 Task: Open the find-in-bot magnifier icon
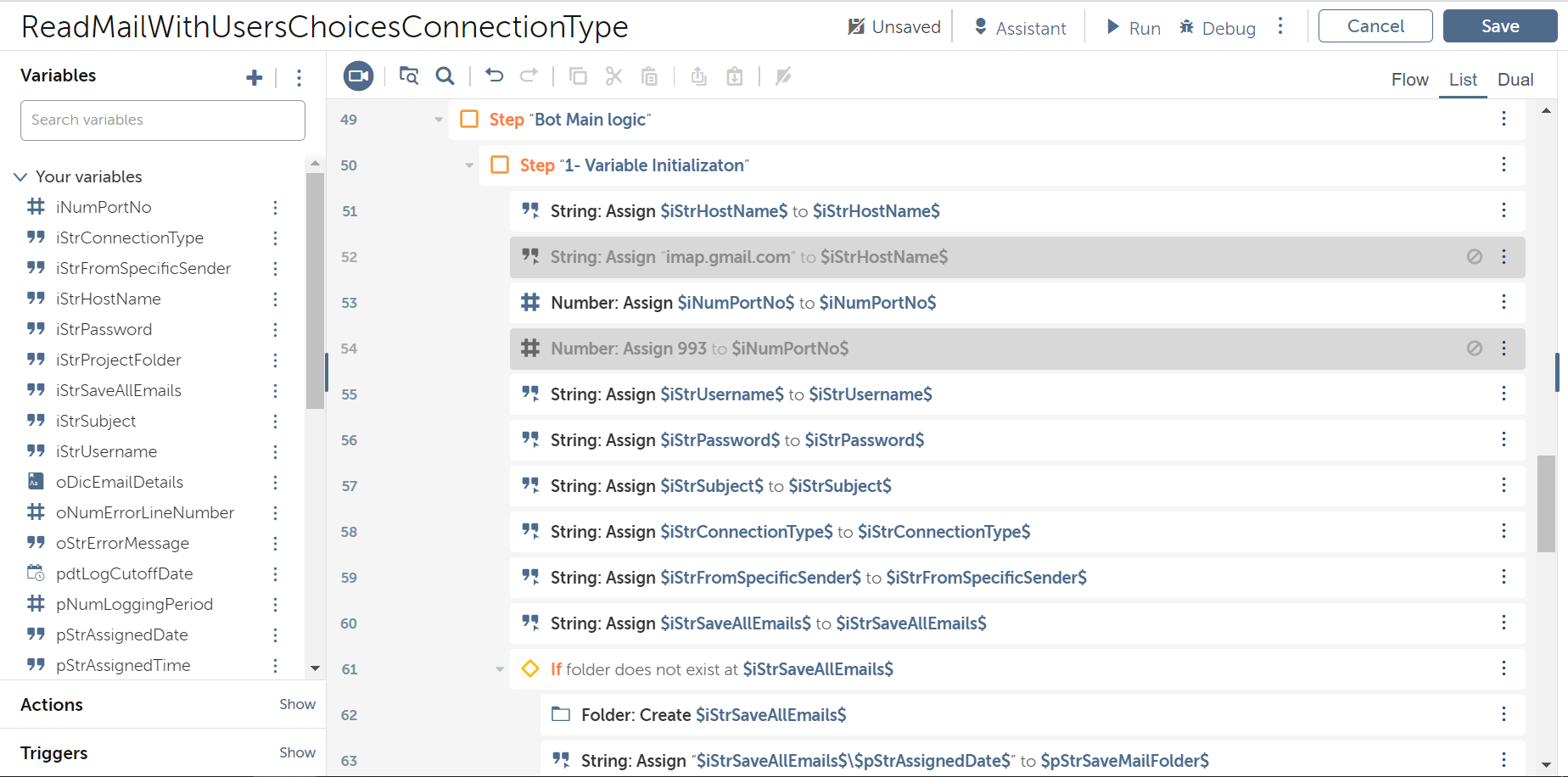[445, 76]
